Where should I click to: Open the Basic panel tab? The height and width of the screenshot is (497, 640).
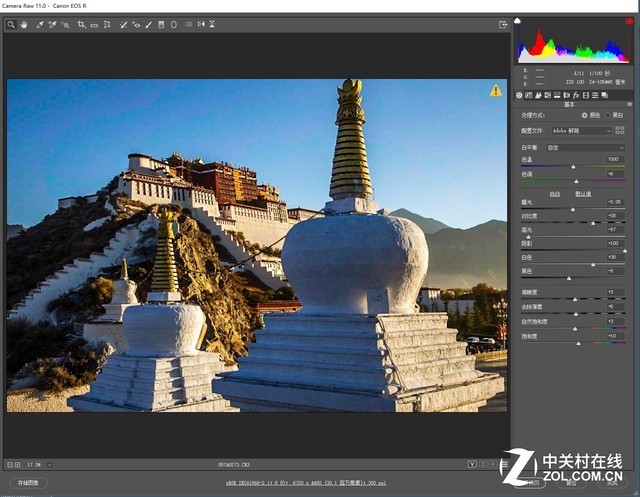519,95
